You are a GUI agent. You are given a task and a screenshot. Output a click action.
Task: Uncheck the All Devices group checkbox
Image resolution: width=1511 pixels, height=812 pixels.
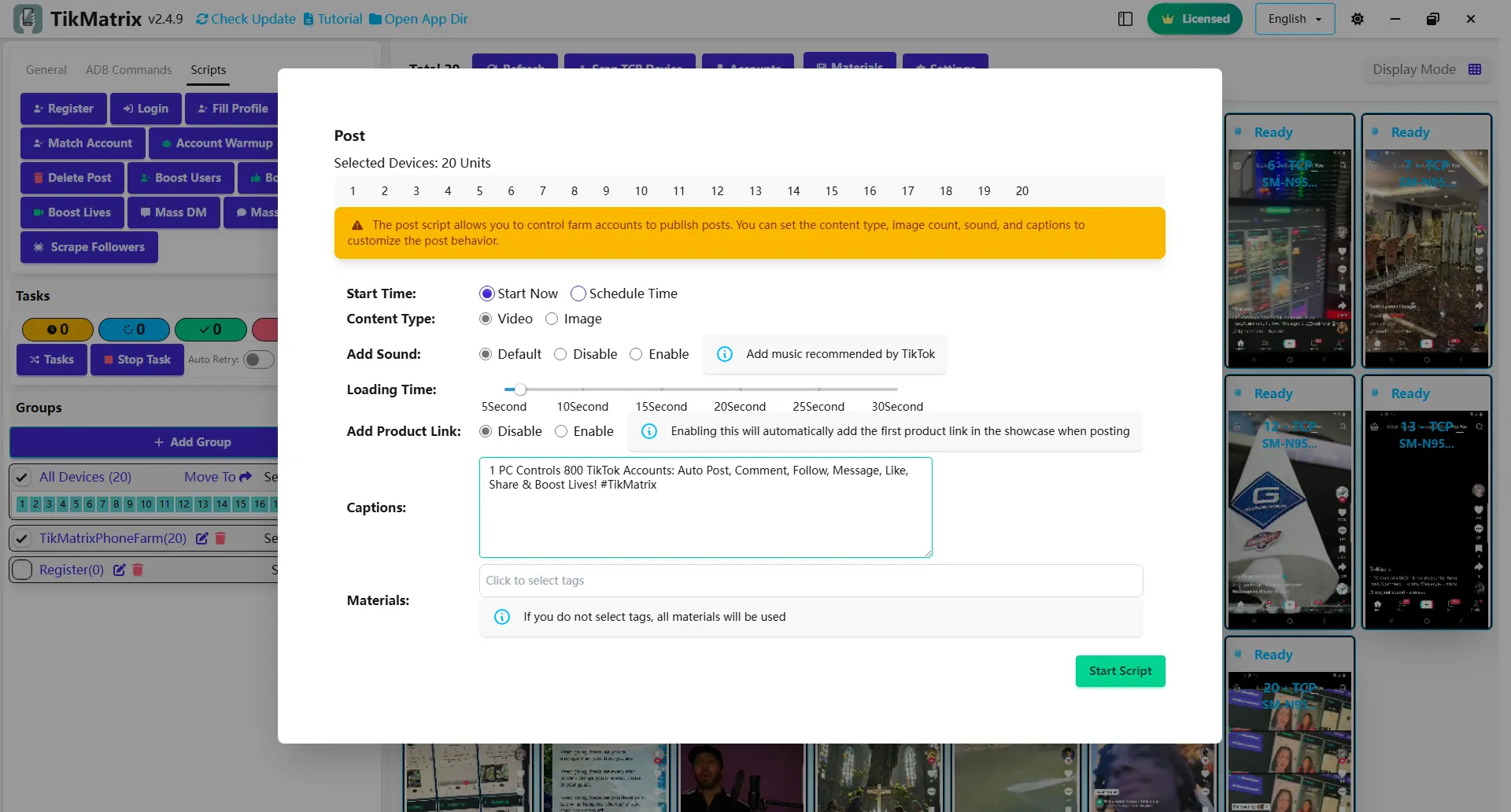pos(22,476)
